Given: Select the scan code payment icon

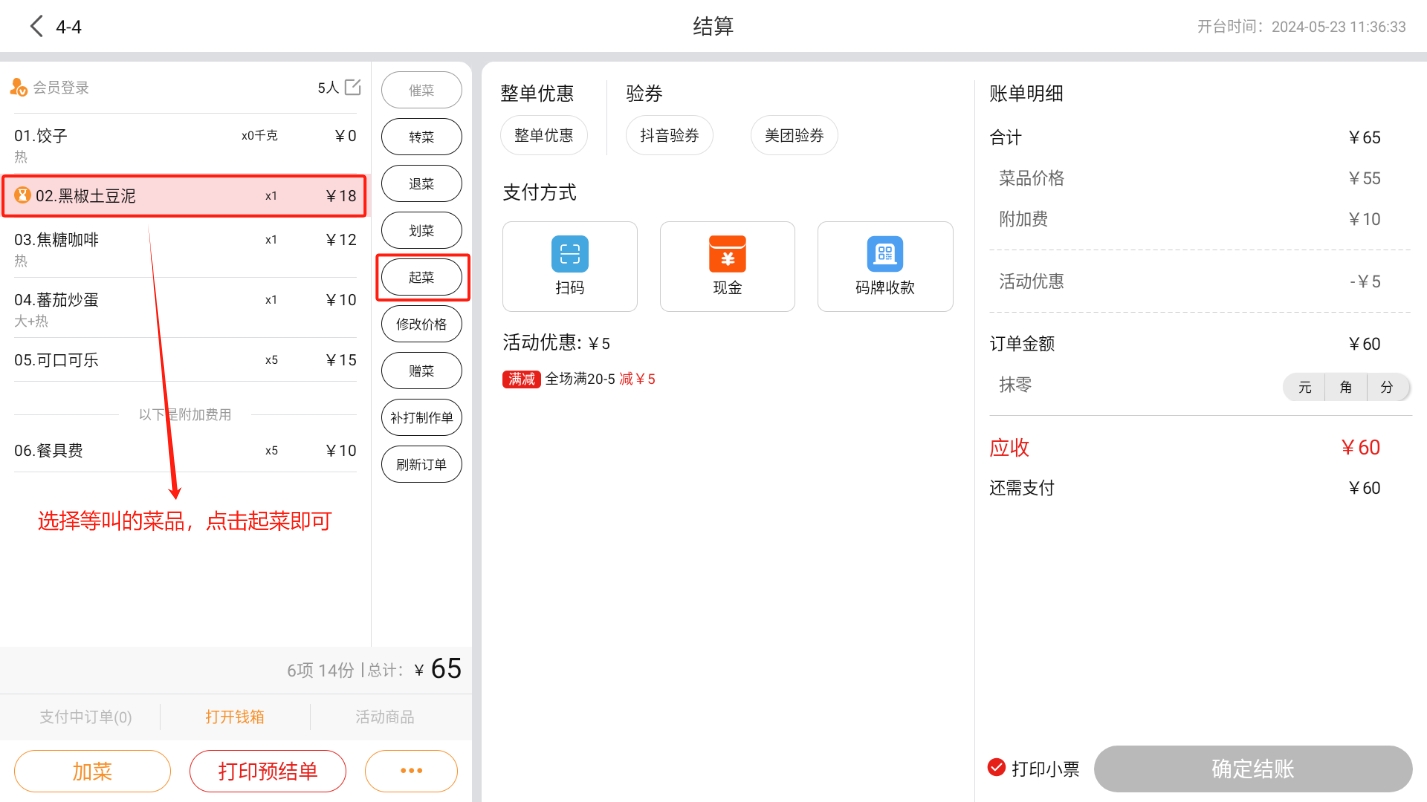Looking at the screenshot, I should click(x=569, y=254).
